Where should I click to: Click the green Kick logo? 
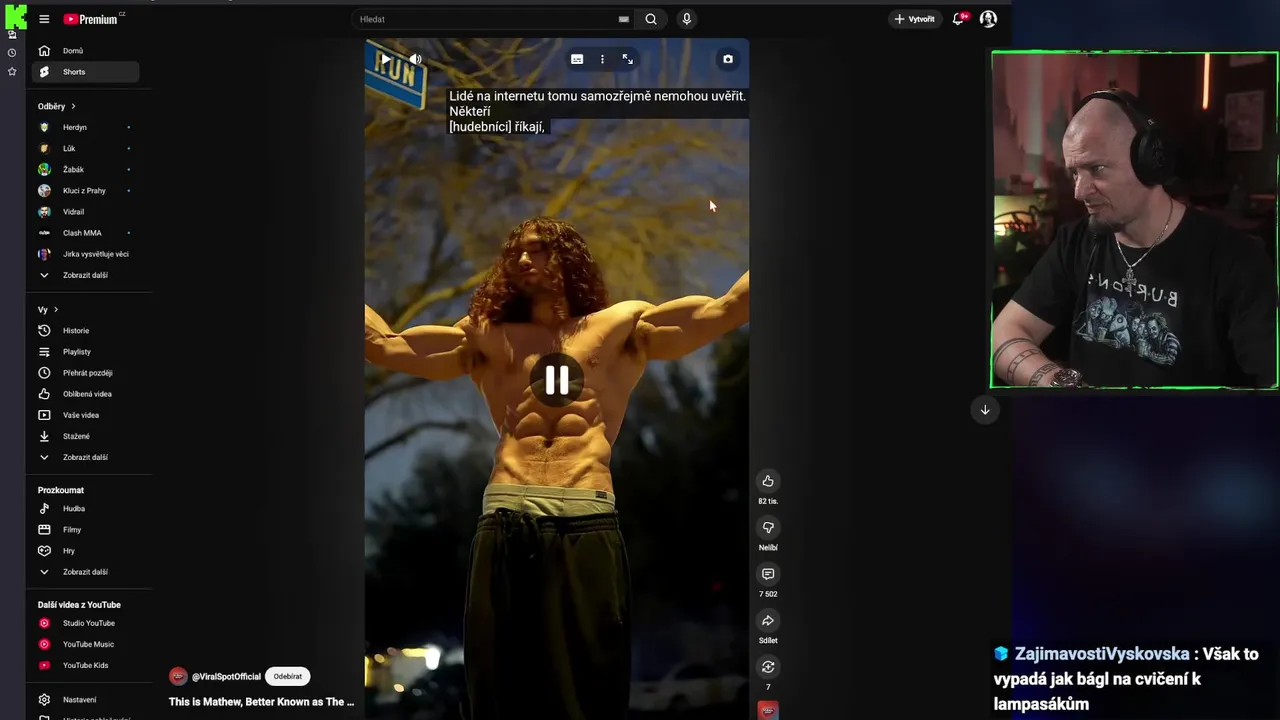tap(15, 17)
